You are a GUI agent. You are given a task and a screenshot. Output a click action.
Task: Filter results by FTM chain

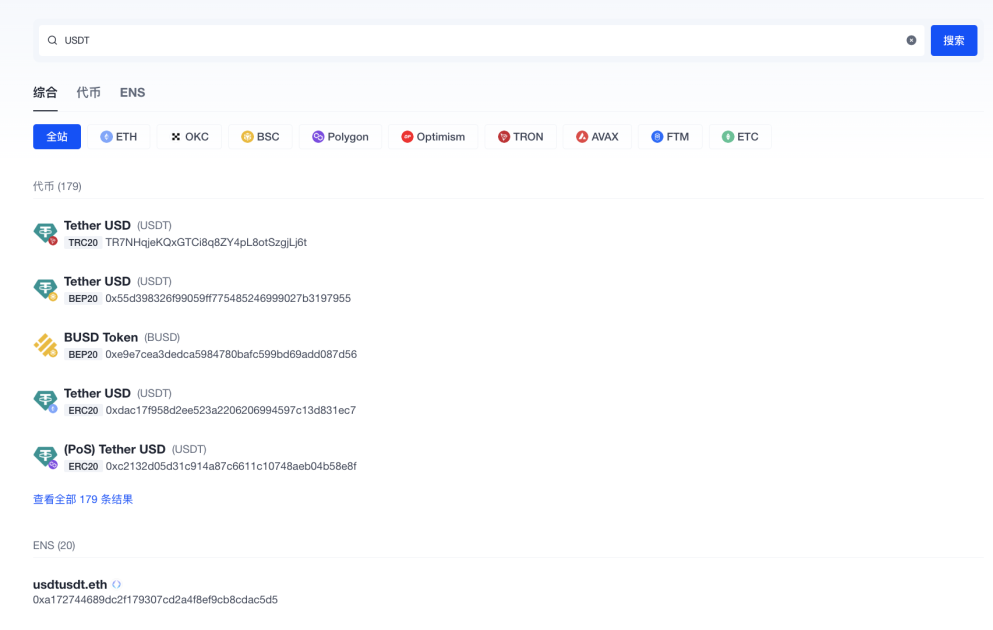click(670, 137)
